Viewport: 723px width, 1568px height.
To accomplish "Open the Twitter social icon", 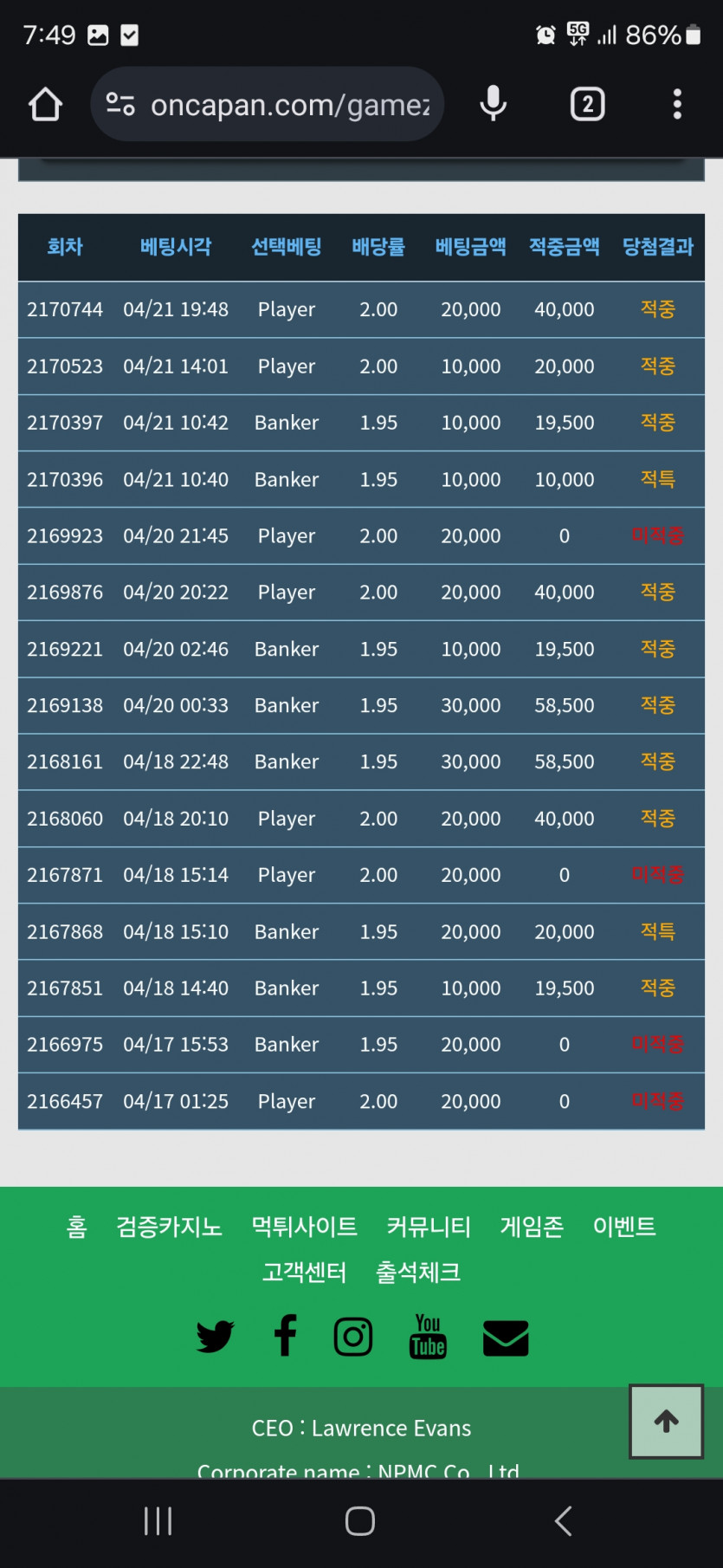I will (215, 1336).
